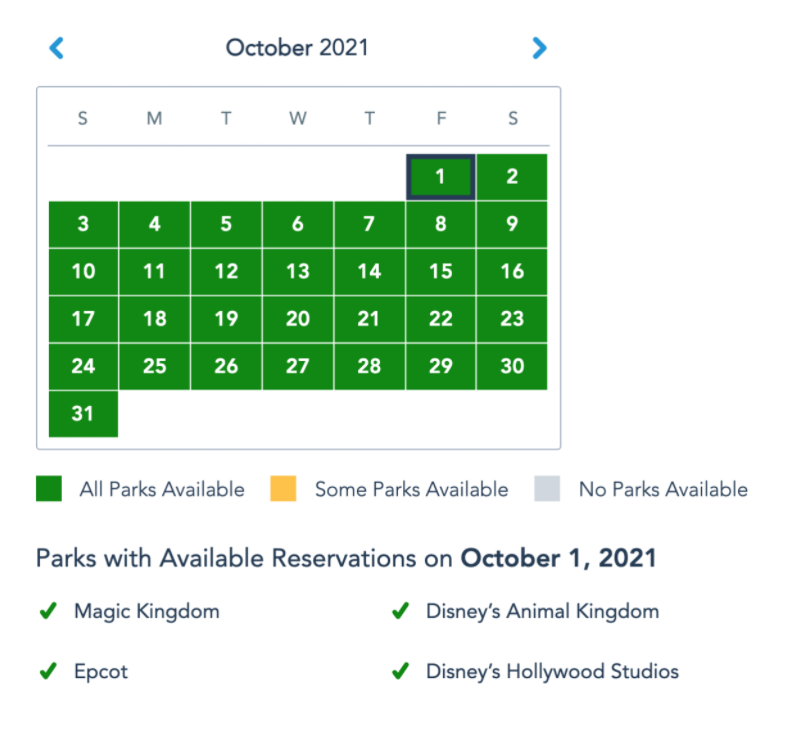Screen dimensions: 794x737
Task: Click the yellow Some Parks Available swatch
Action: click(283, 489)
